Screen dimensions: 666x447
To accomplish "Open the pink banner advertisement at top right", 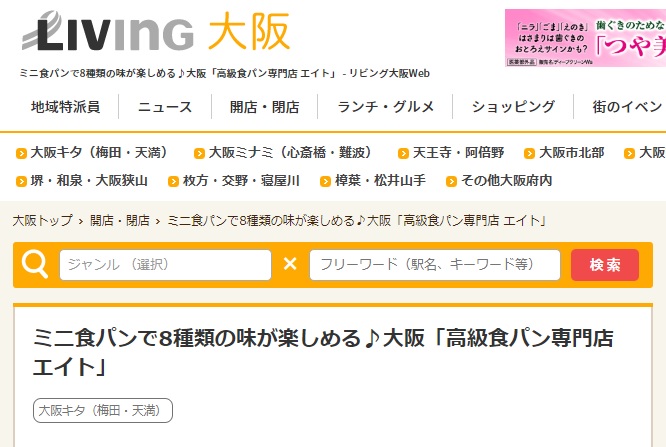I will (x=585, y=37).
